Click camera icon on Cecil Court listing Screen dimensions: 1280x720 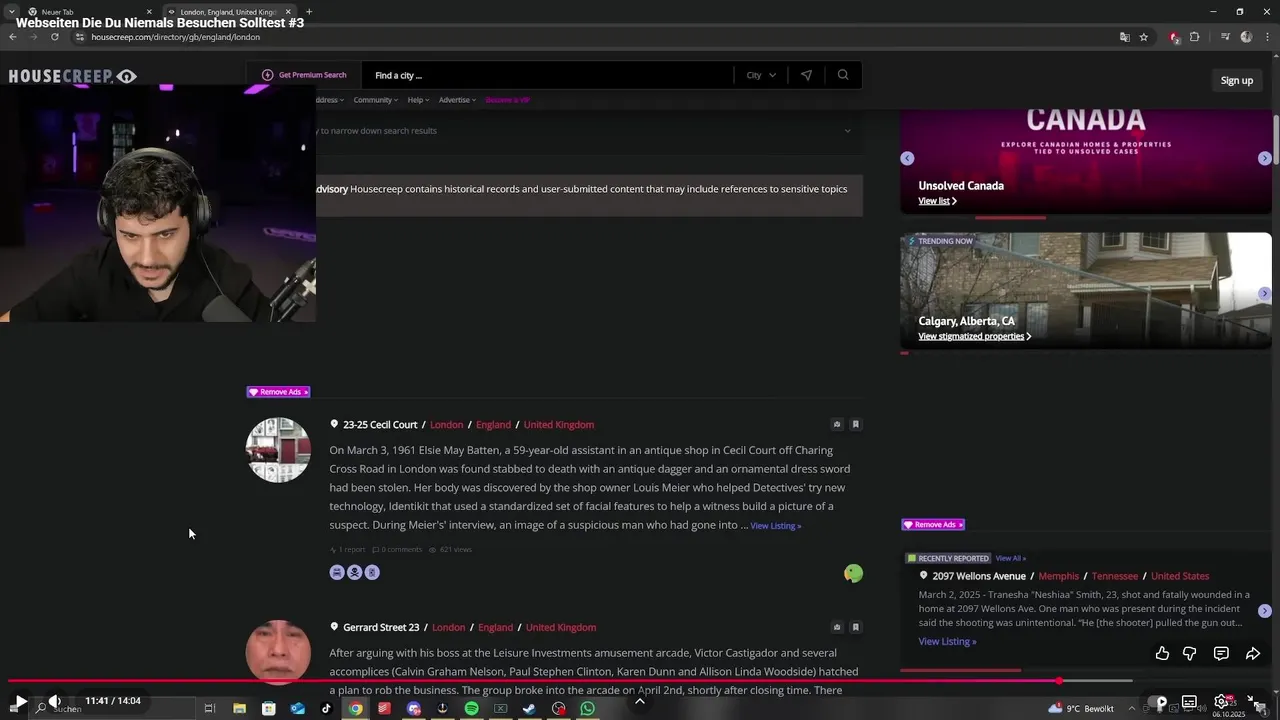point(837,424)
